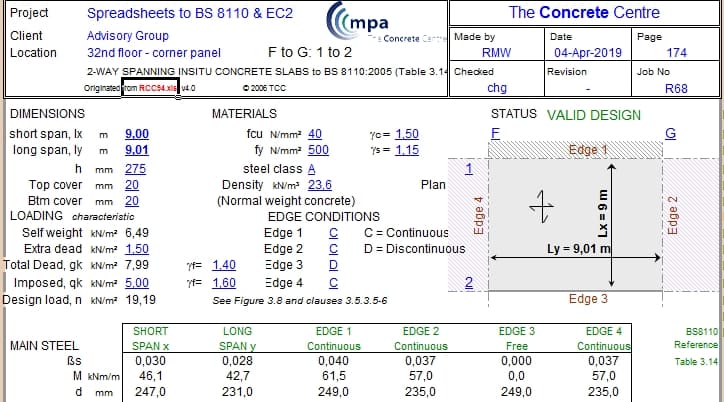Click the fy steel strength value 500
This screenshot has width=724, height=402.
[x=318, y=150]
